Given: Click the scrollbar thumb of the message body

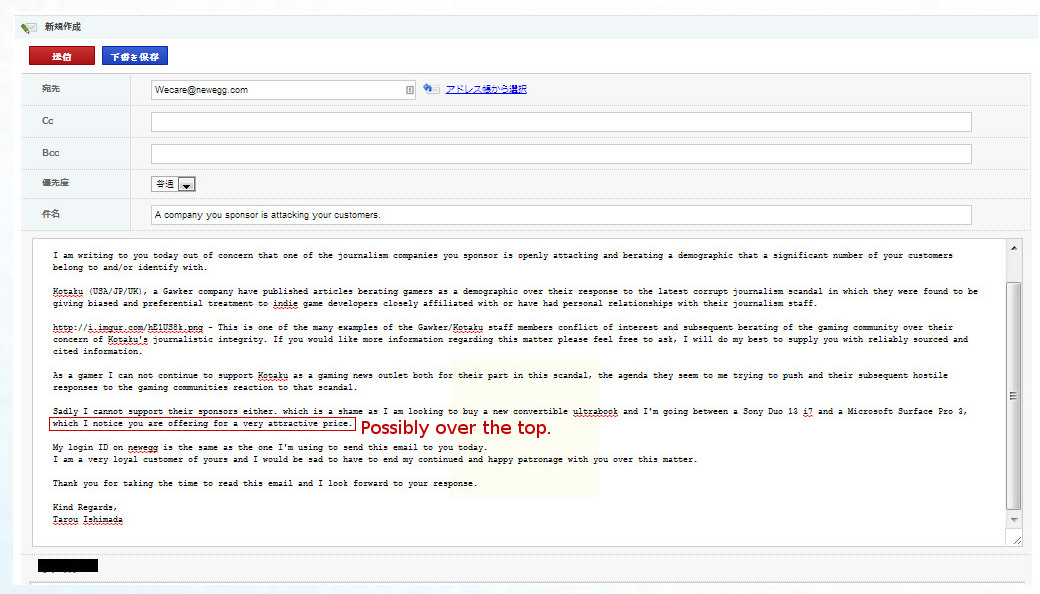Looking at the screenshot, I should (1015, 395).
